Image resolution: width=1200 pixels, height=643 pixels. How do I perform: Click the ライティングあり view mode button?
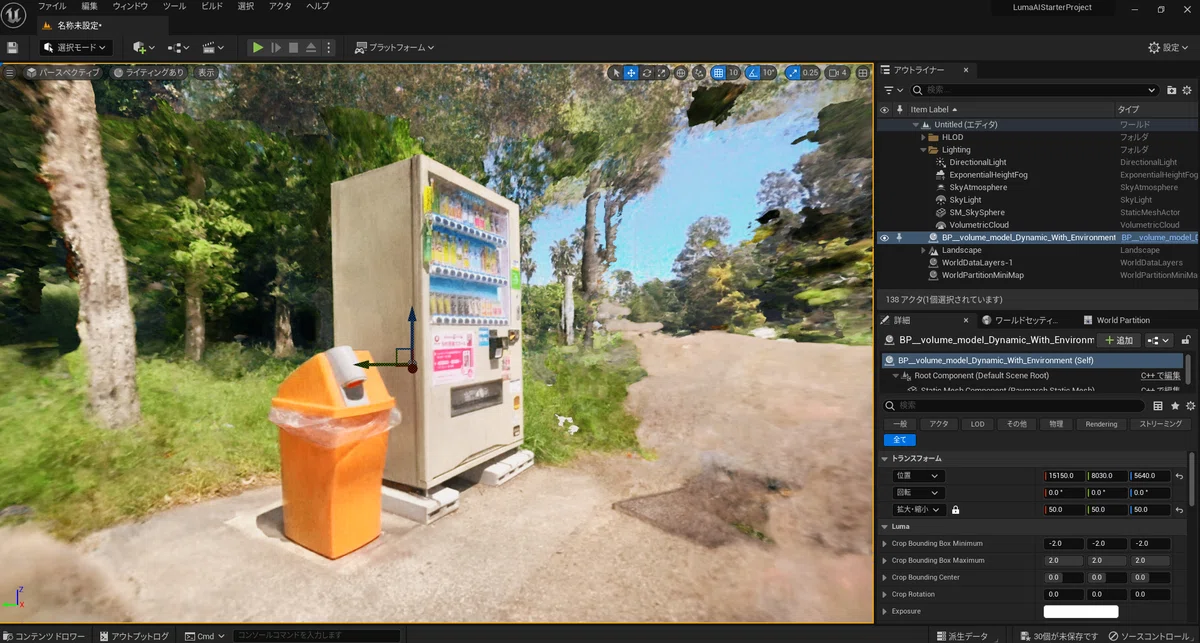pyautogui.click(x=149, y=72)
